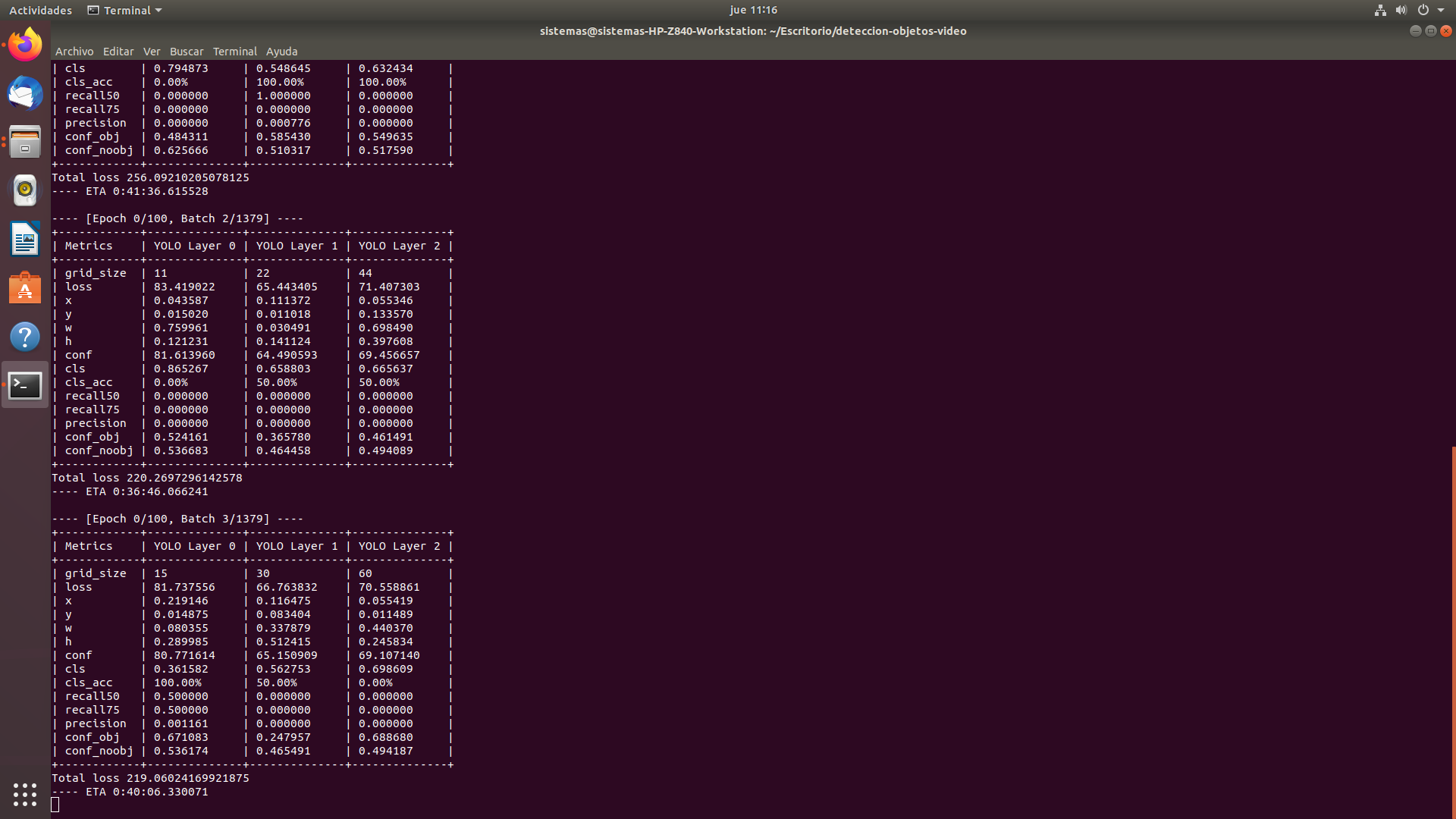Viewport: 1456px width, 819px height.
Task: Open the network status icon
Action: point(1380,10)
